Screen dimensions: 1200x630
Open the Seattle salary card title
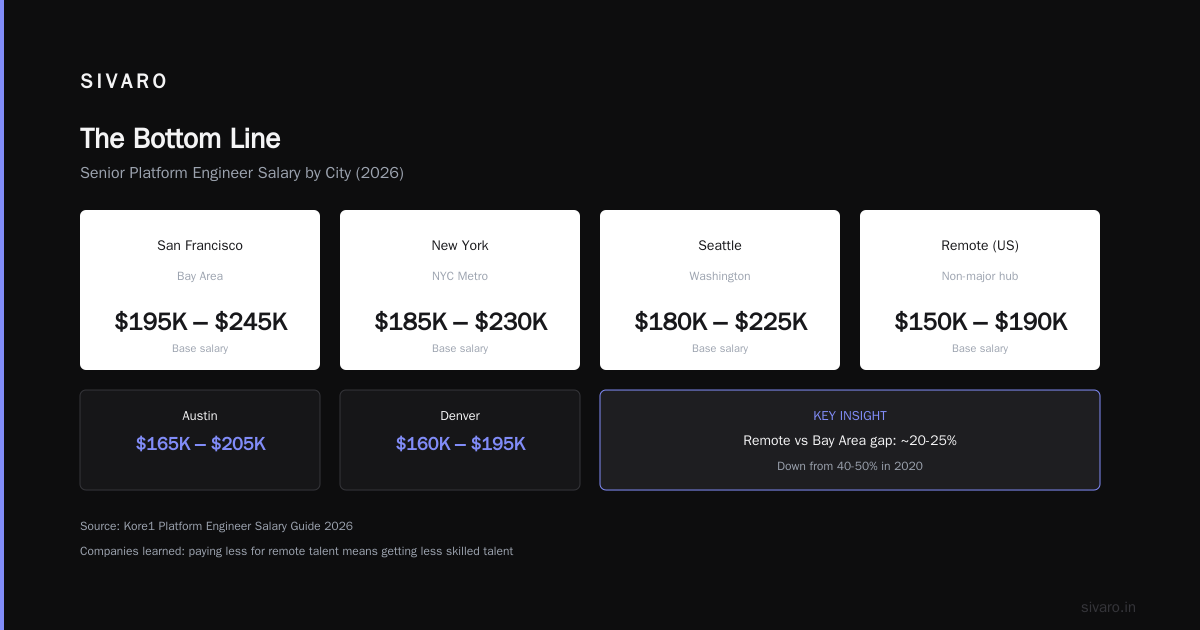coord(720,246)
